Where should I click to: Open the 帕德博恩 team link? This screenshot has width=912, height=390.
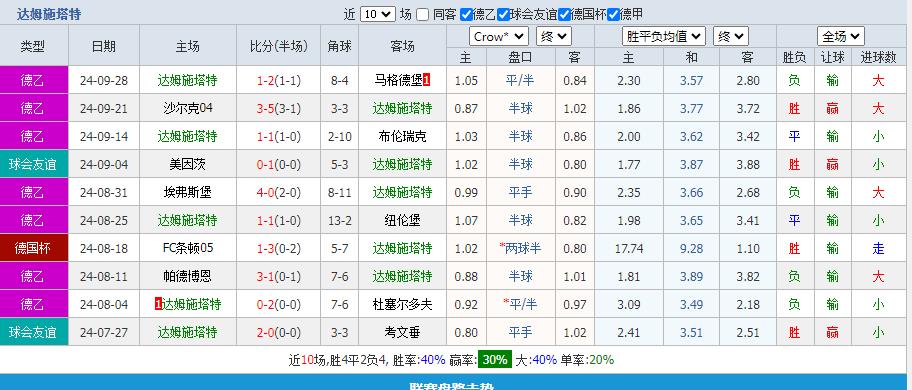(187, 276)
